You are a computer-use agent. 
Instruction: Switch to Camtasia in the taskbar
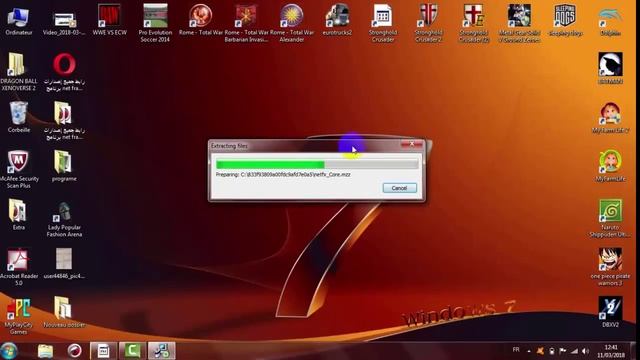pos(132,351)
